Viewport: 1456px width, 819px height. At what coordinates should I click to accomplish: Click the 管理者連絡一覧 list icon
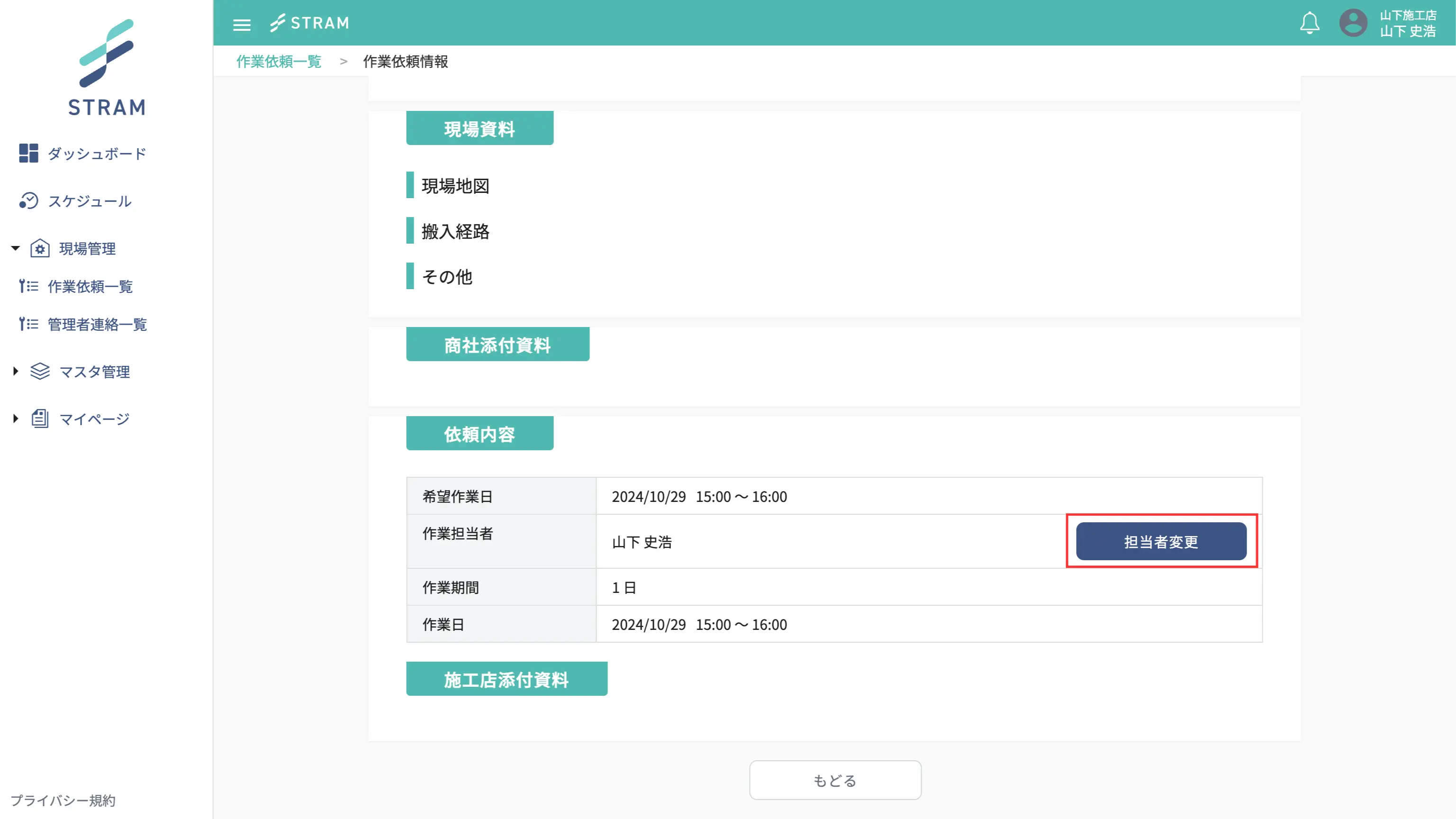click(28, 324)
